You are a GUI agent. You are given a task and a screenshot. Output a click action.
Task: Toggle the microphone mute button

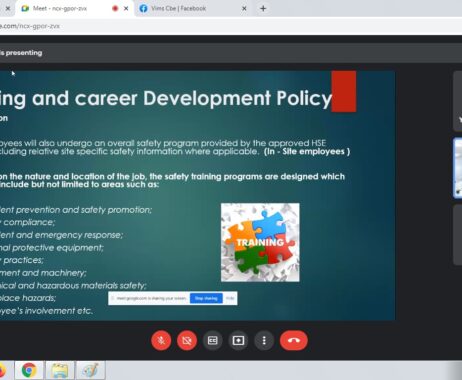(x=161, y=340)
